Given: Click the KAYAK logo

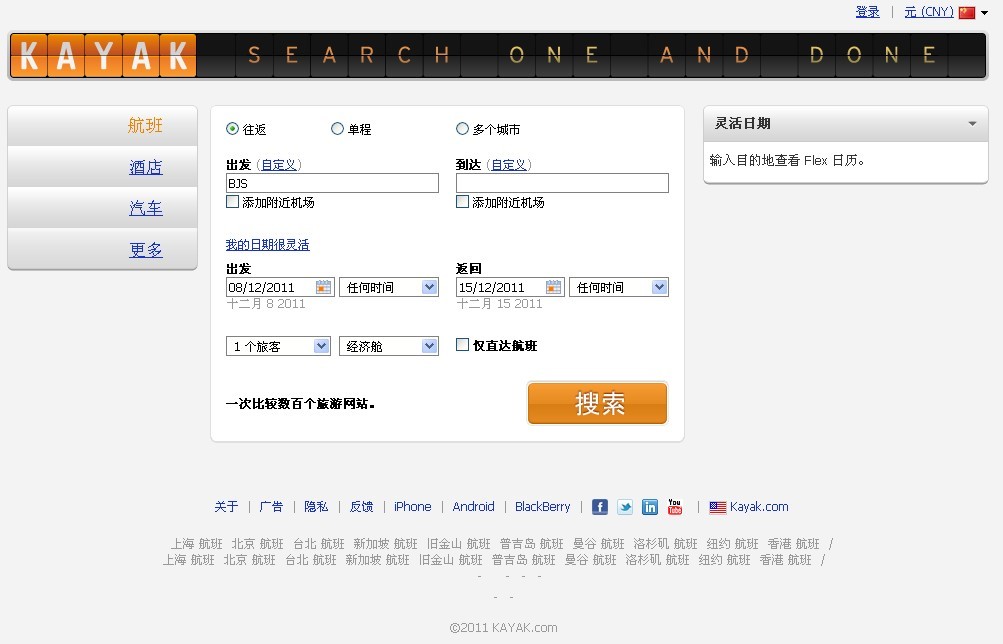Looking at the screenshot, I should (103, 56).
